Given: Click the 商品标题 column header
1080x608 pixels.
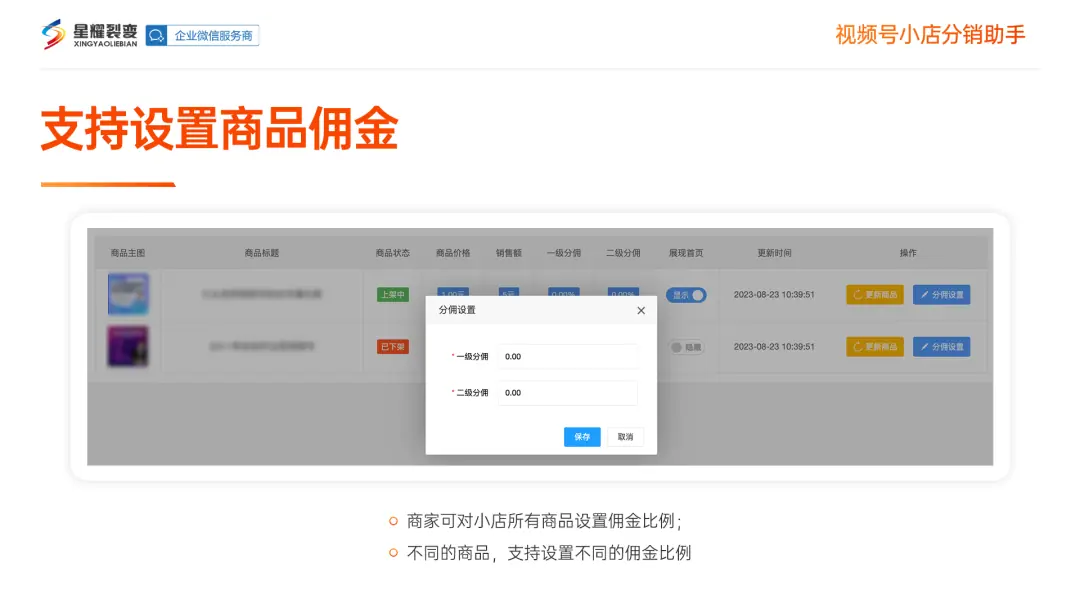Looking at the screenshot, I should click(x=262, y=253).
